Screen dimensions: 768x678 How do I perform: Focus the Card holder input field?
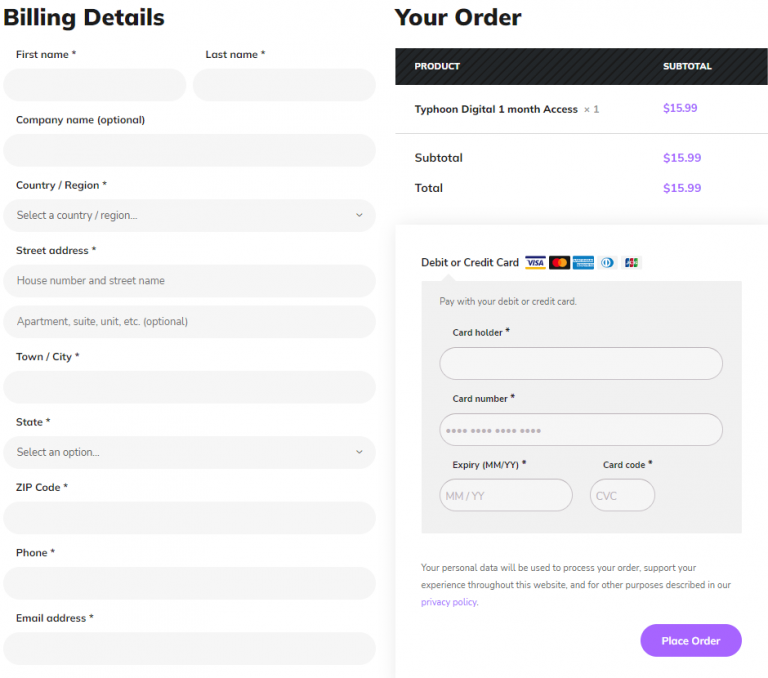click(x=581, y=363)
